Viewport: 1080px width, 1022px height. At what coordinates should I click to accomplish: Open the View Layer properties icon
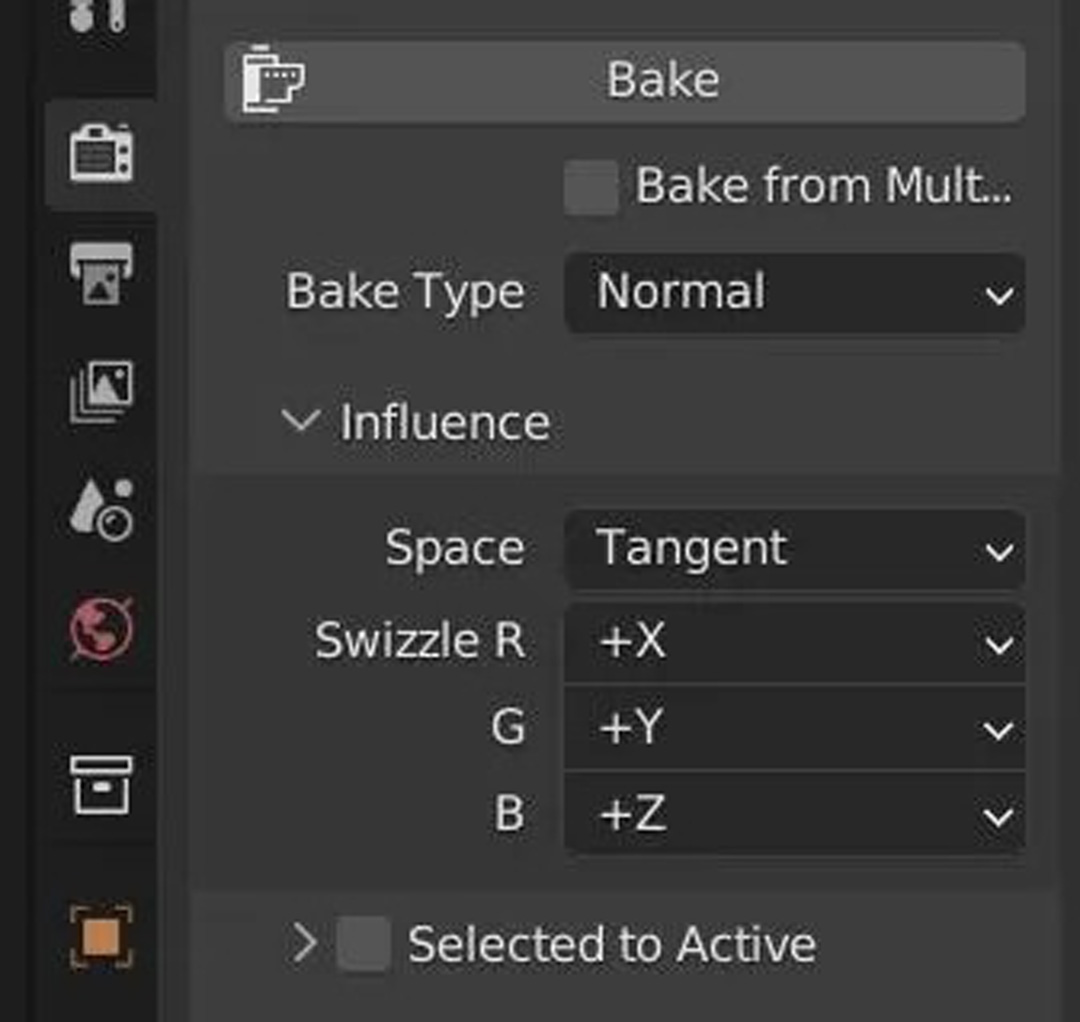(101, 391)
